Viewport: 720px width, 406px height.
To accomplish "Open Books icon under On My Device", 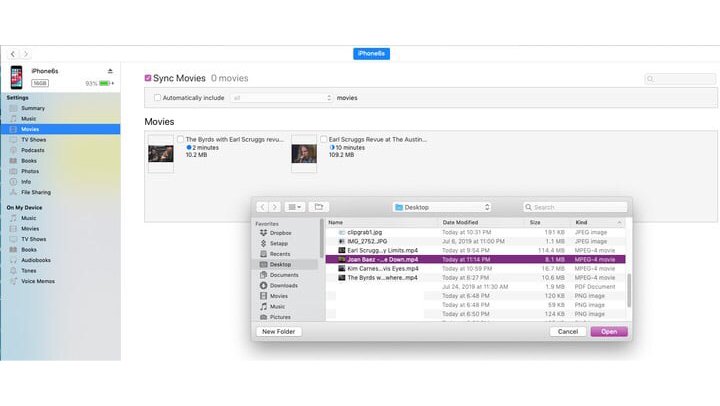I will (13, 250).
